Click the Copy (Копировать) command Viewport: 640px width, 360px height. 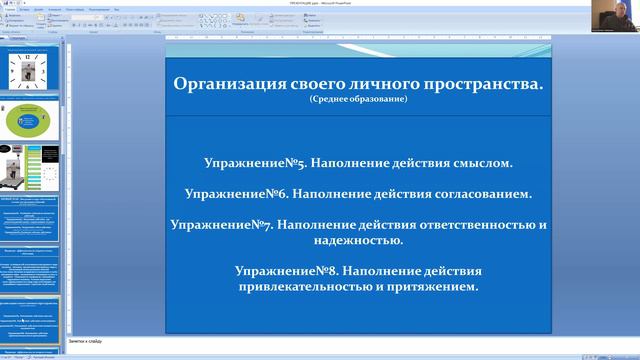tap(15, 20)
